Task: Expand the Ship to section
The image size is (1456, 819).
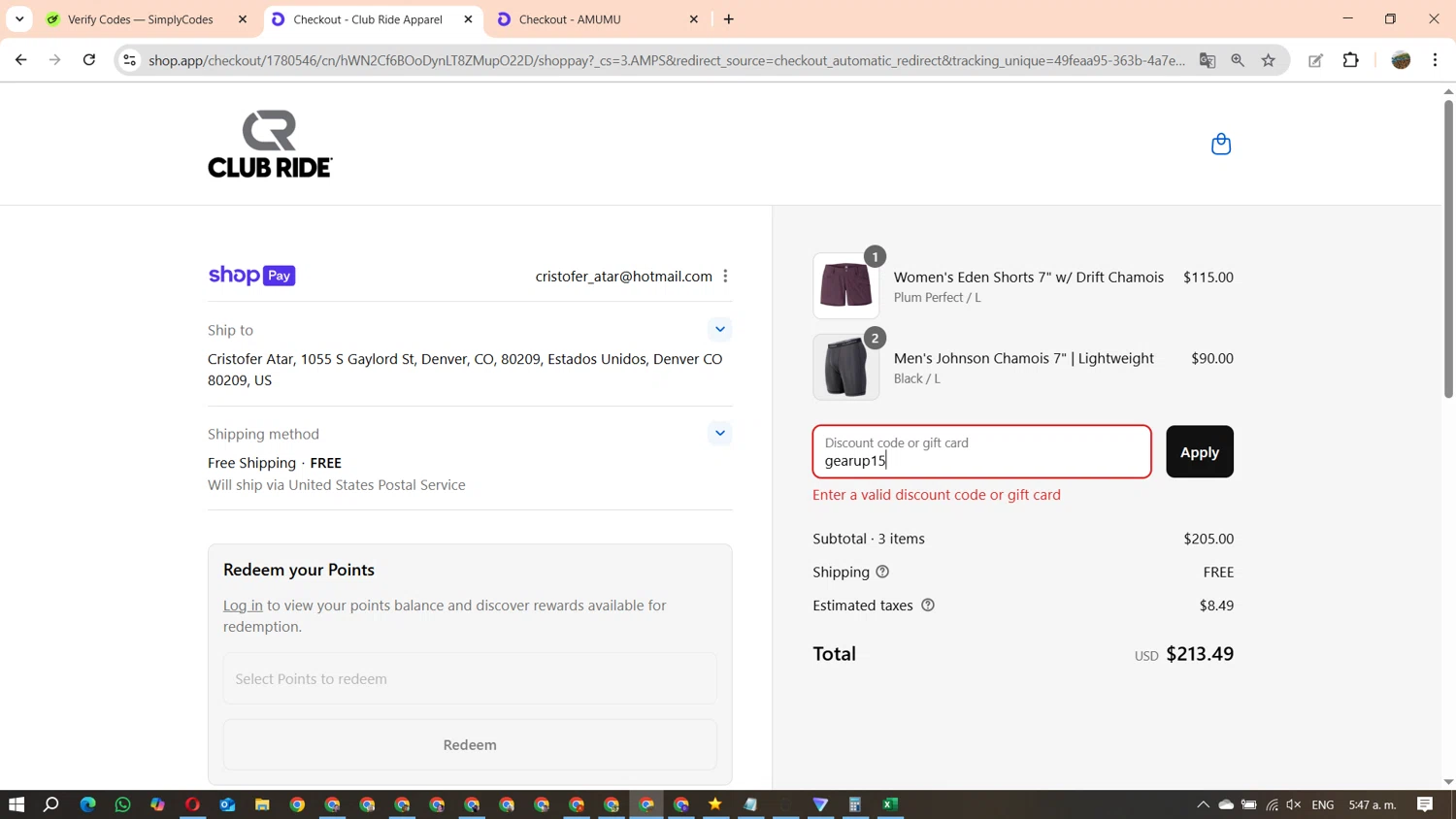Action: coord(720,330)
